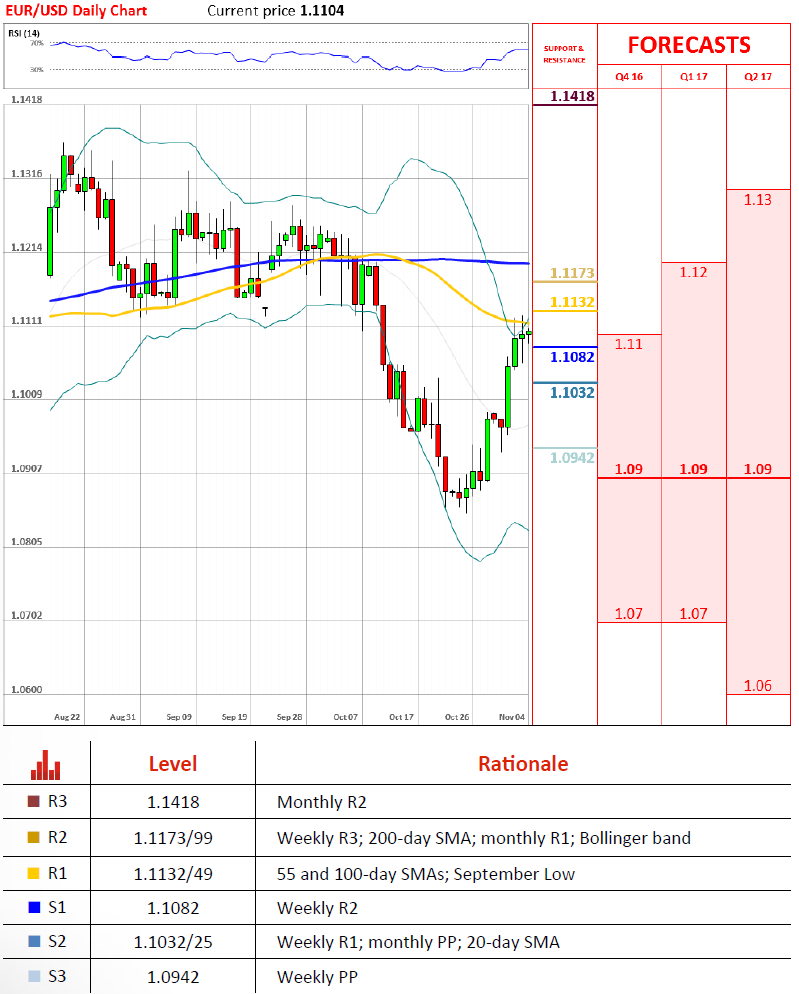Click the R2 gold color swatch
The image size is (799, 994).
click(34, 837)
